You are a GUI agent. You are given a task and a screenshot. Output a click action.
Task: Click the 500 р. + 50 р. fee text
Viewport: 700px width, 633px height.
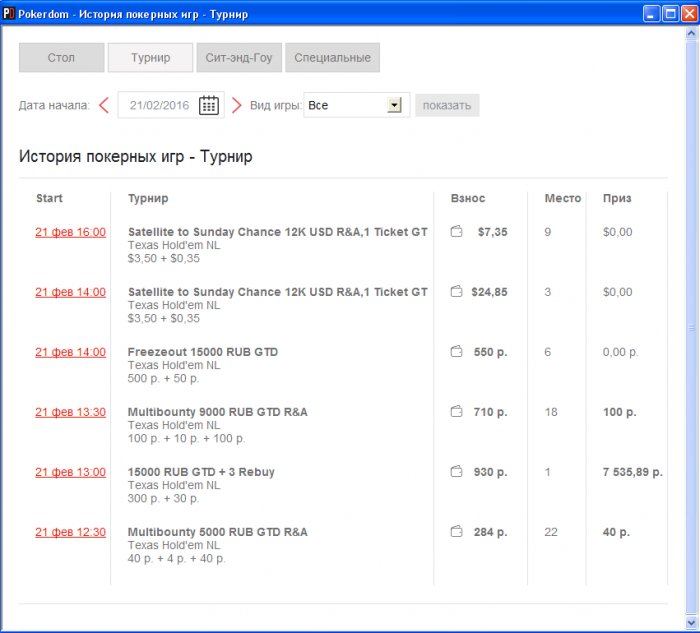(163, 378)
